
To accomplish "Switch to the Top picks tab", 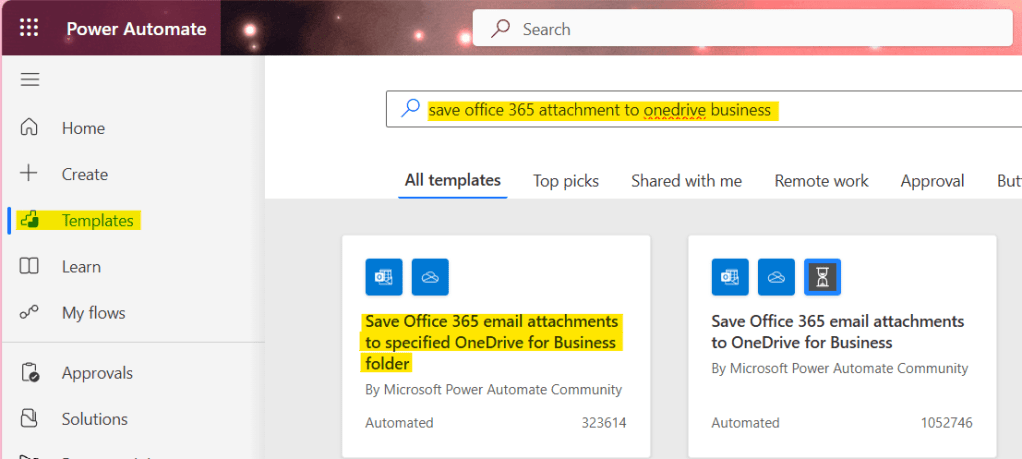I will (565, 181).
